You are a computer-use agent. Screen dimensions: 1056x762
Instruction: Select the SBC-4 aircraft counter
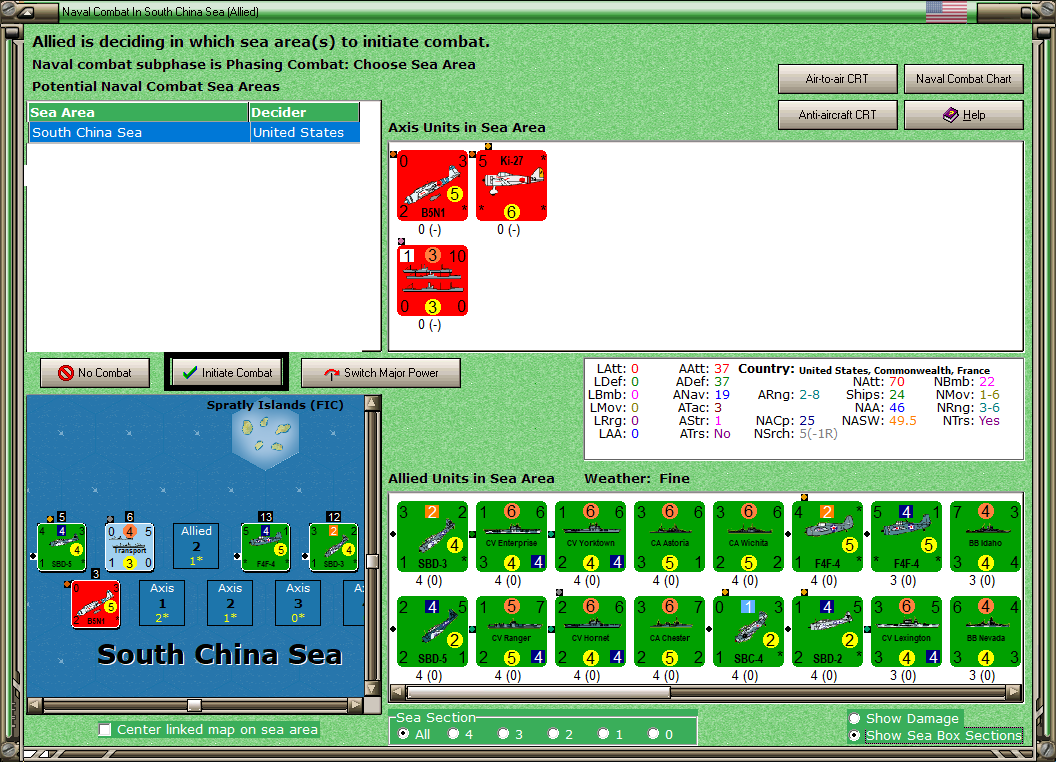coord(748,631)
